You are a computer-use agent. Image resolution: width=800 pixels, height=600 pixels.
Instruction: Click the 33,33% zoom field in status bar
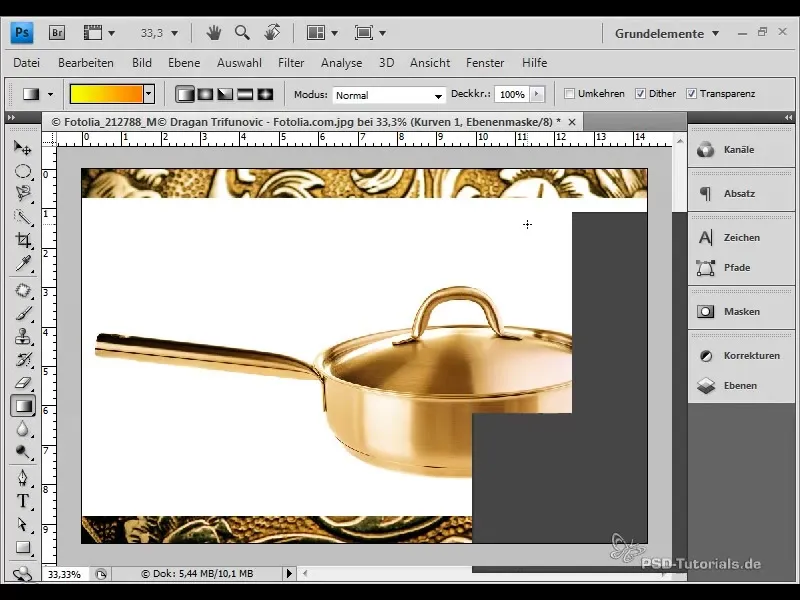pyautogui.click(x=65, y=574)
